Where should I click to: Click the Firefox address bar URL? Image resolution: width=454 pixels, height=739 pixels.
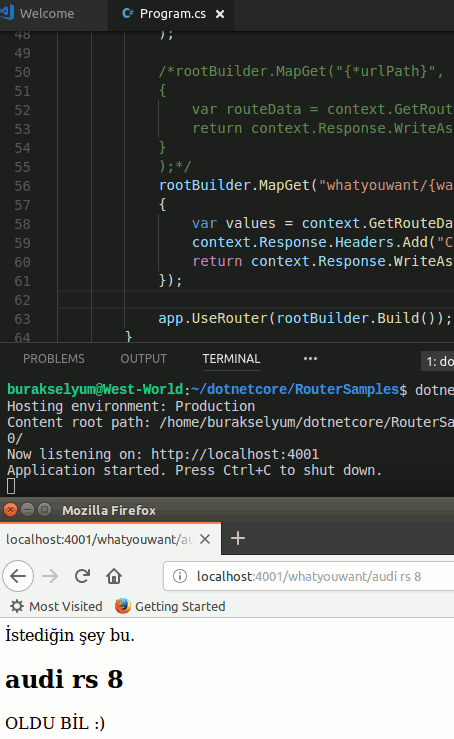[x=309, y=576]
